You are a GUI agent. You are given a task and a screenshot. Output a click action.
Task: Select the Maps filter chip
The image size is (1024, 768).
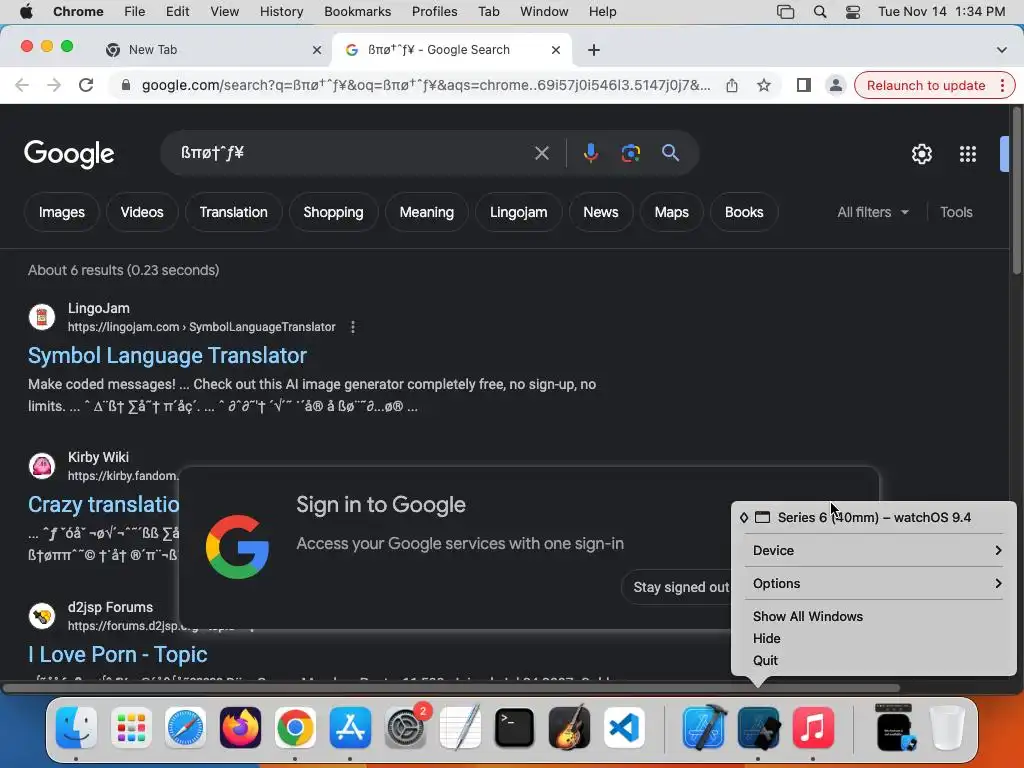click(x=671, y=212)
